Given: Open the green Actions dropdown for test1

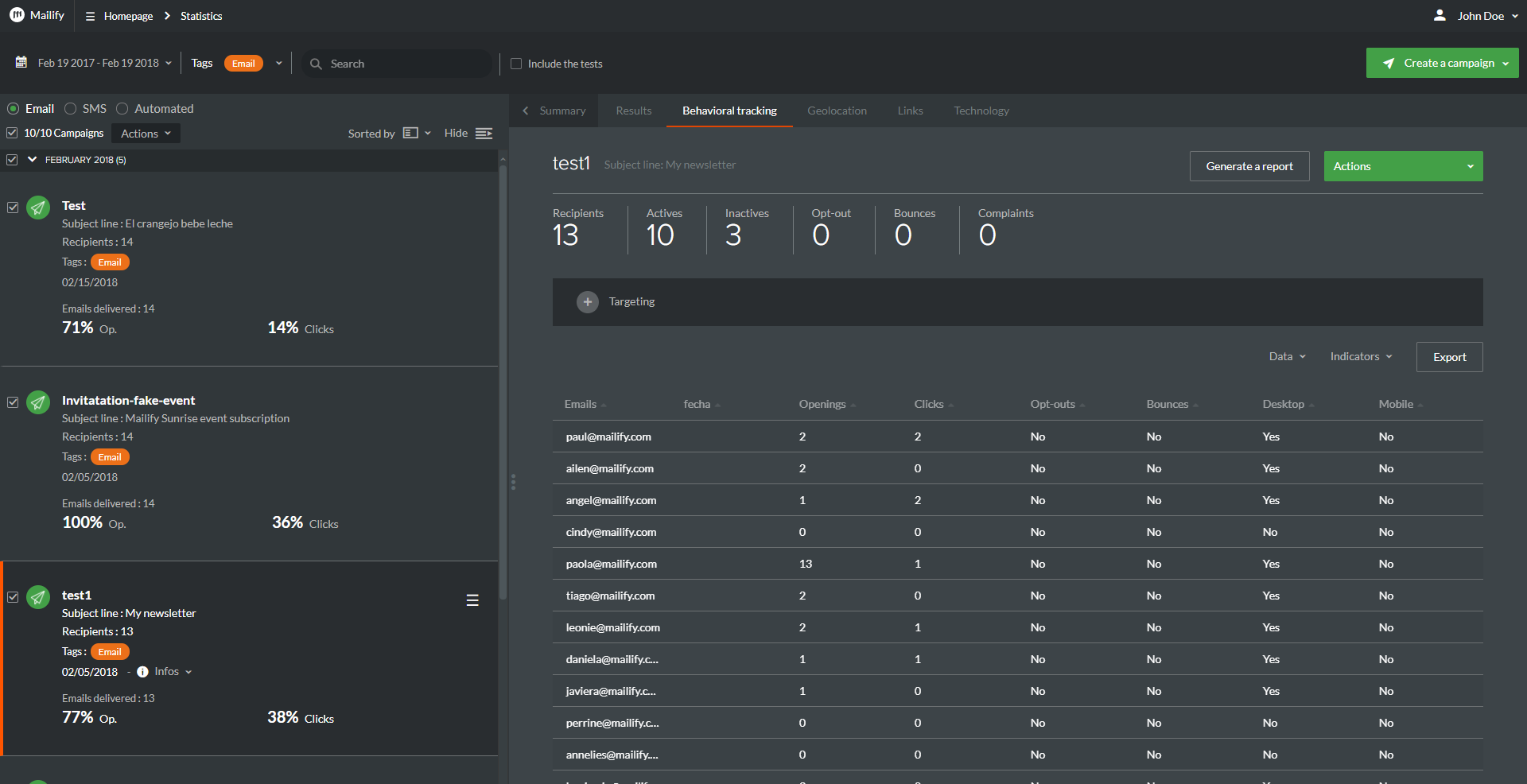Looking at the screenshot, I should 1403,166.
